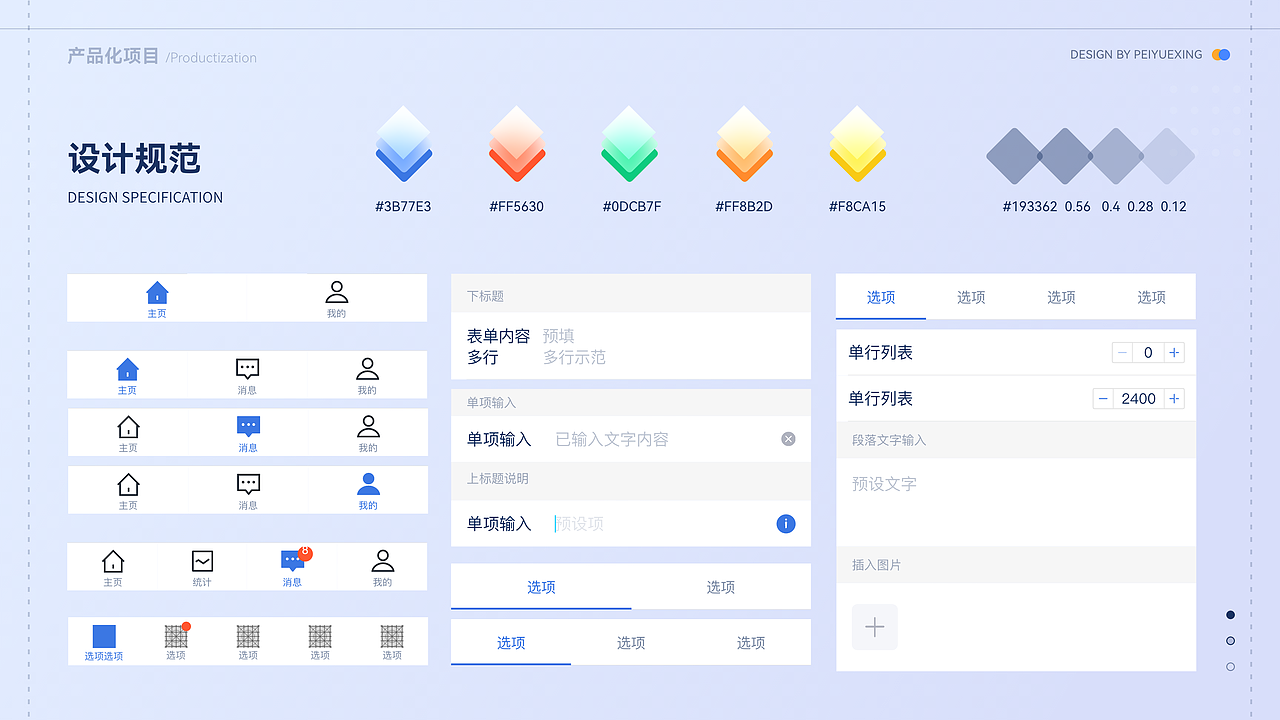This screenshot has width=1280, height=720.
Task: Focus 预设文字 paragraph text area
Action: [x=1016, y=502]
